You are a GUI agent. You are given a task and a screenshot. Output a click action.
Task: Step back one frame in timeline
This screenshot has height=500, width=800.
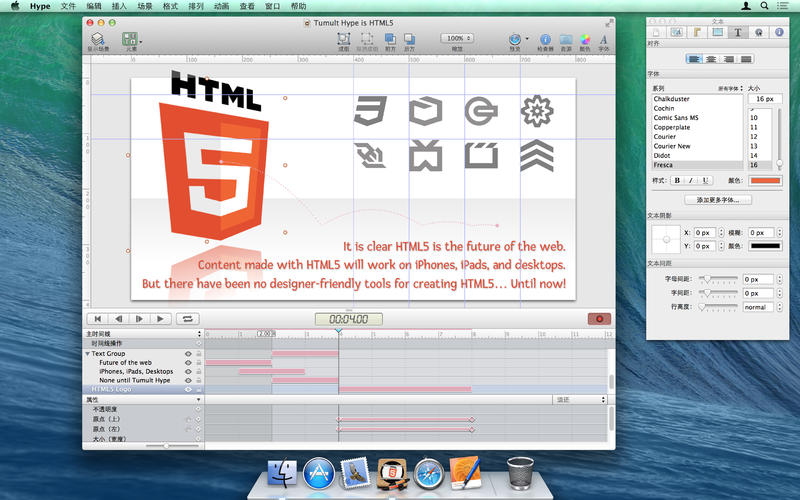pyautogui.click(x=118, y=319)
